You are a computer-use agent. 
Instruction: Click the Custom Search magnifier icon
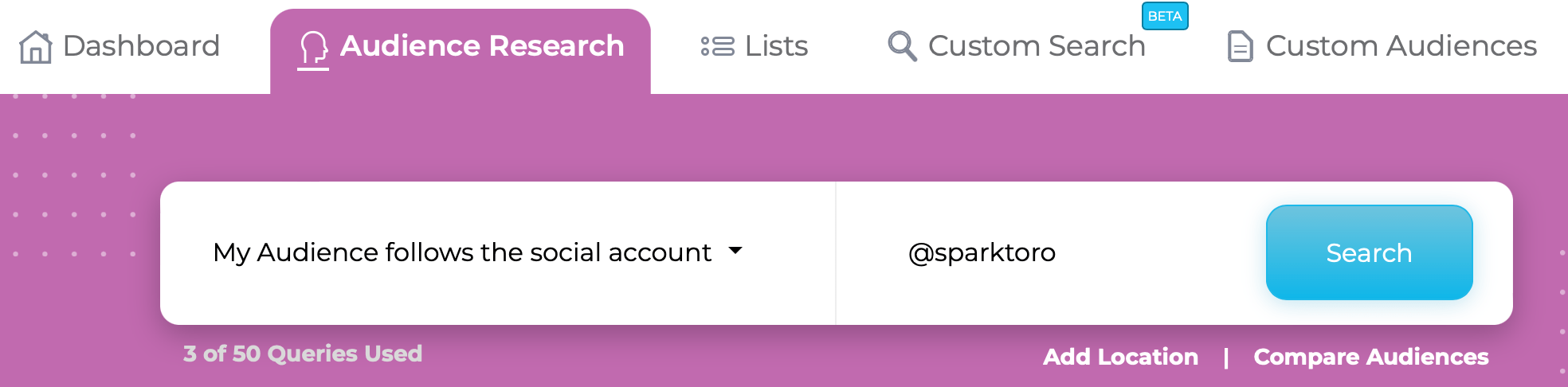pyautogui.click(x=902, y=46)
